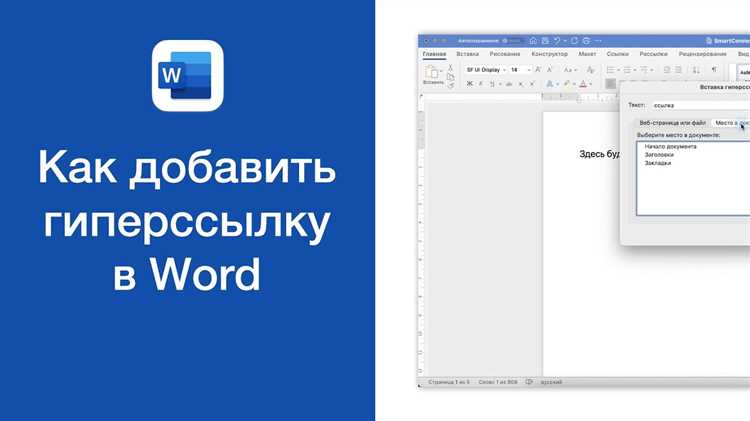Toggle the Автосохранение switch

pyautogui.click(x=514, y=41)
